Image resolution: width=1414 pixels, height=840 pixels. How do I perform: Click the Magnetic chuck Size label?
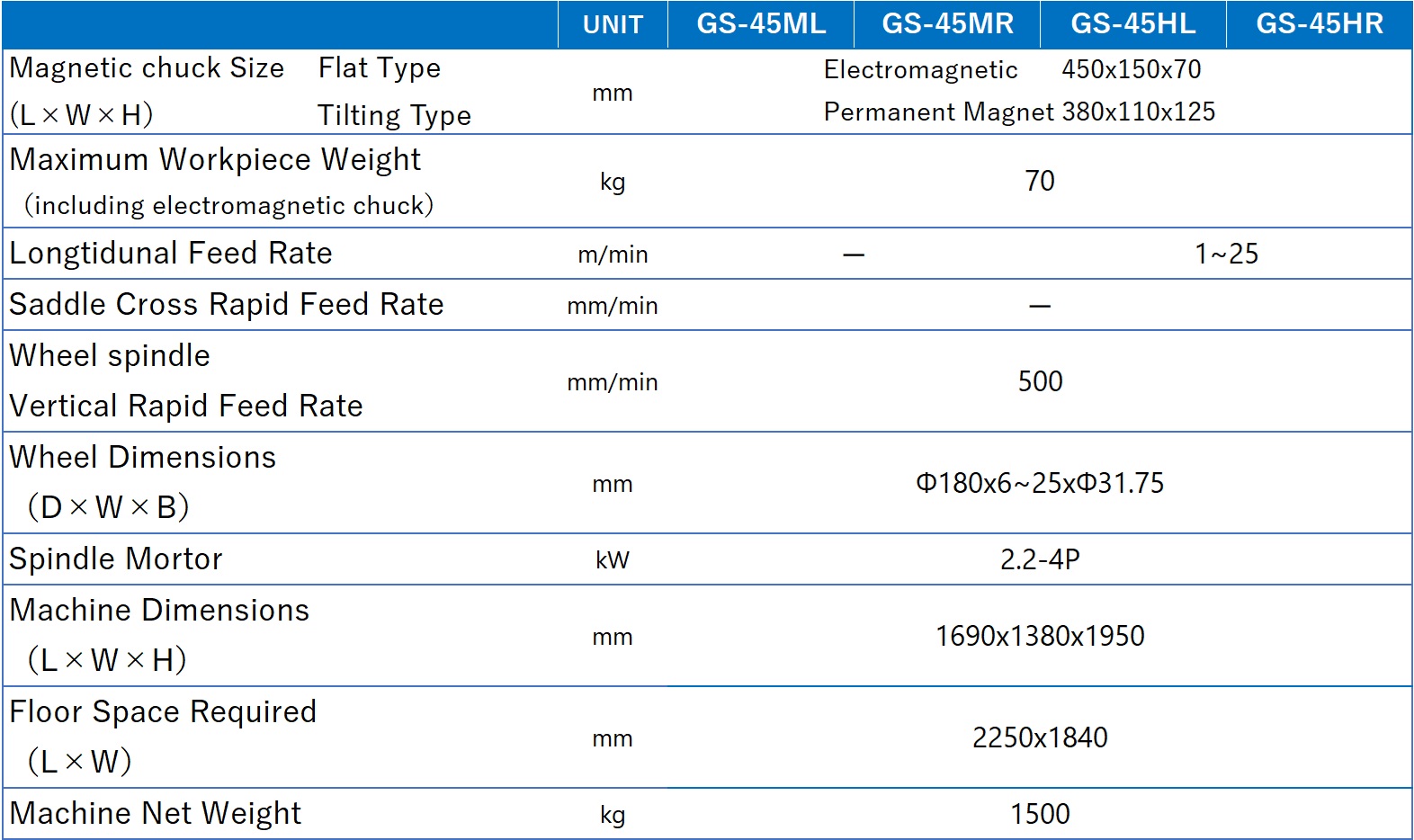(x=147, y=68)
